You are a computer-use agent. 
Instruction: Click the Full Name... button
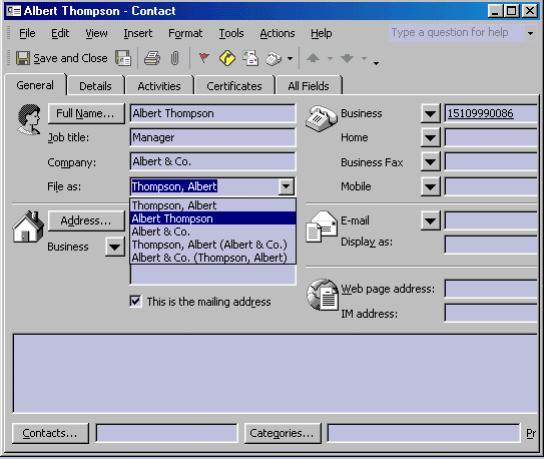tap(86, 113)
